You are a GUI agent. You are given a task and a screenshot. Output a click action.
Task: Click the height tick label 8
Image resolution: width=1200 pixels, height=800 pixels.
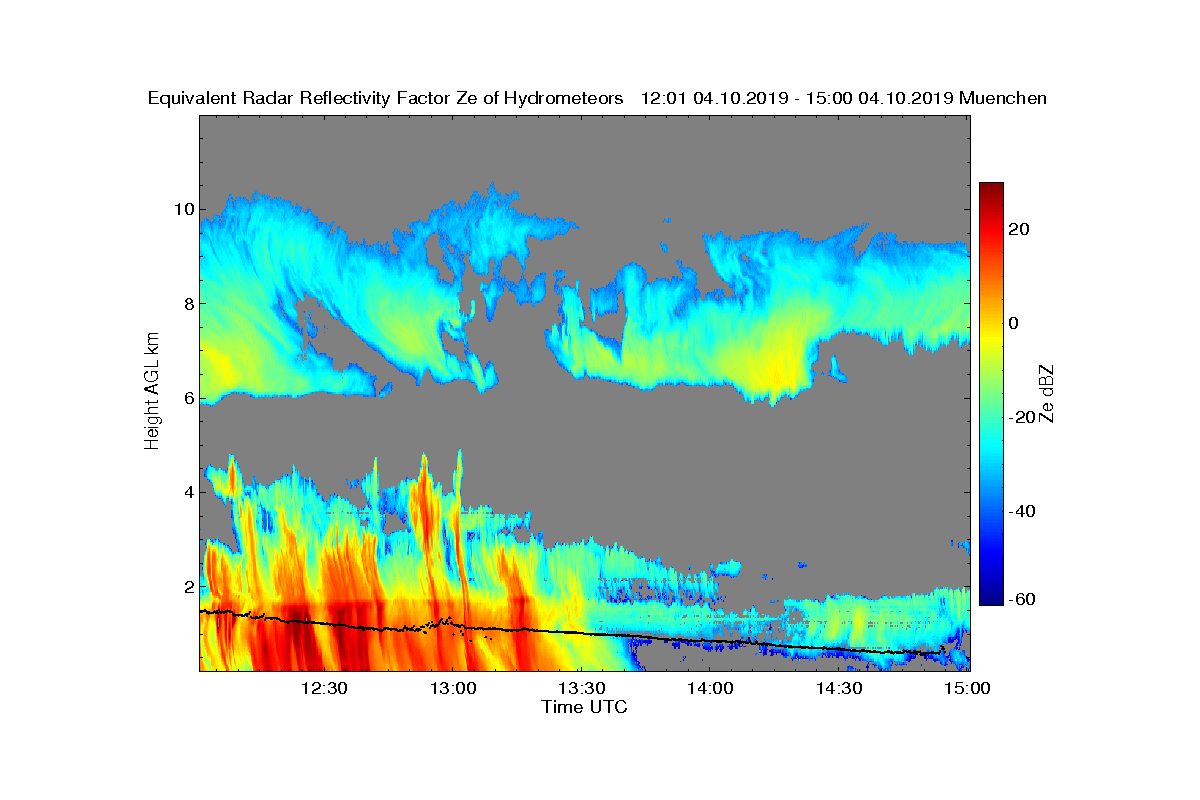coord(188,303)
